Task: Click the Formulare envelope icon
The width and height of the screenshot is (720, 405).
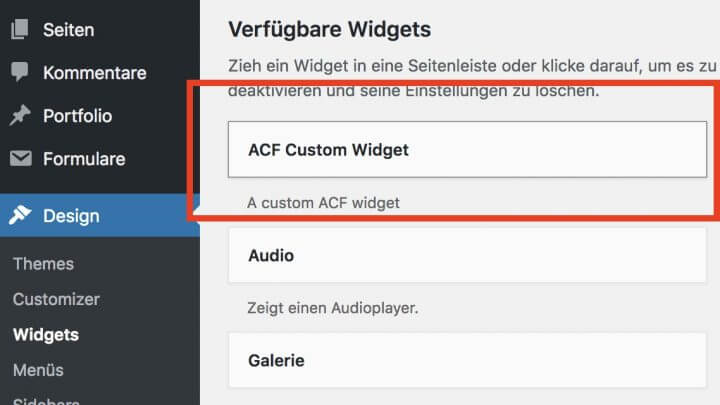Action: coord(21,158)
